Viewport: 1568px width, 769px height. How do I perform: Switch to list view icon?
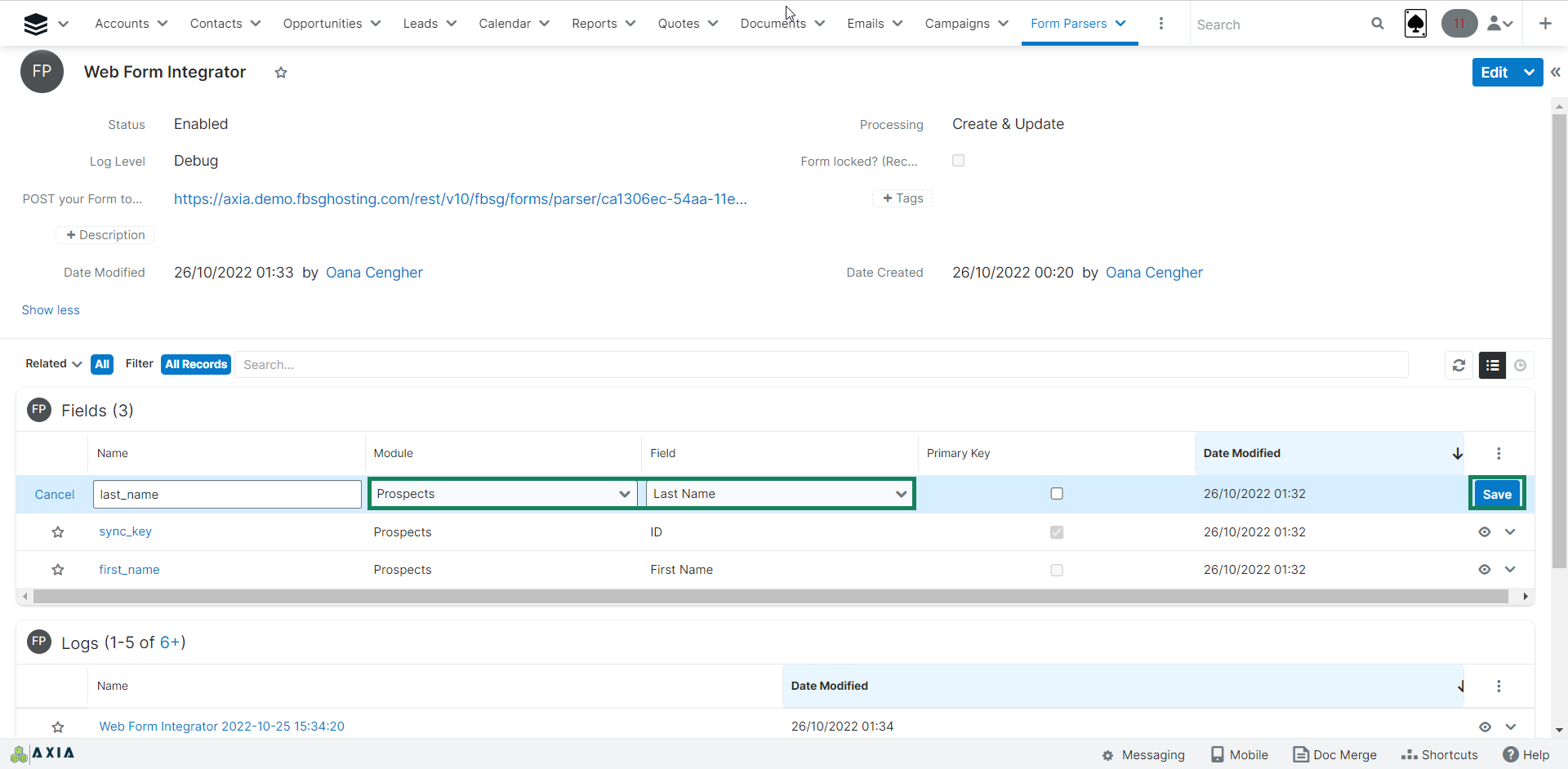[1492, 365]
